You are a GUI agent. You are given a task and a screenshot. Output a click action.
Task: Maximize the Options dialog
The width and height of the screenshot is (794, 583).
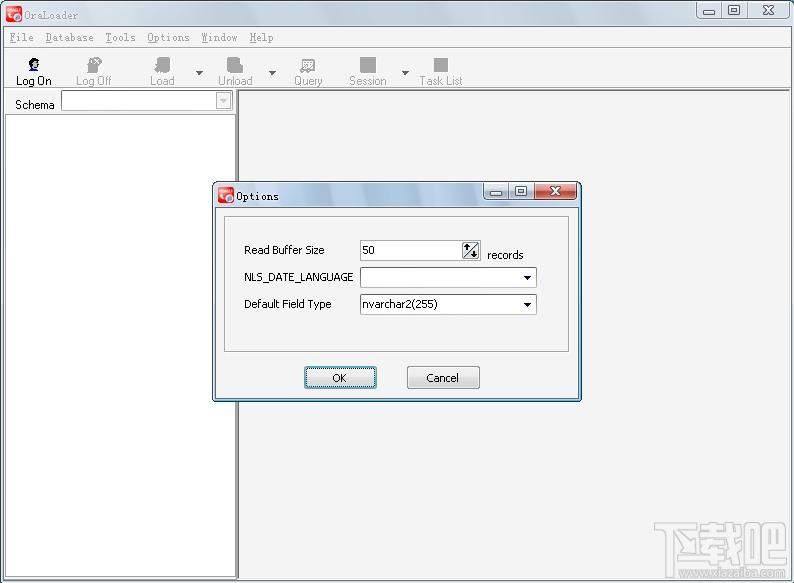point(521,191)
